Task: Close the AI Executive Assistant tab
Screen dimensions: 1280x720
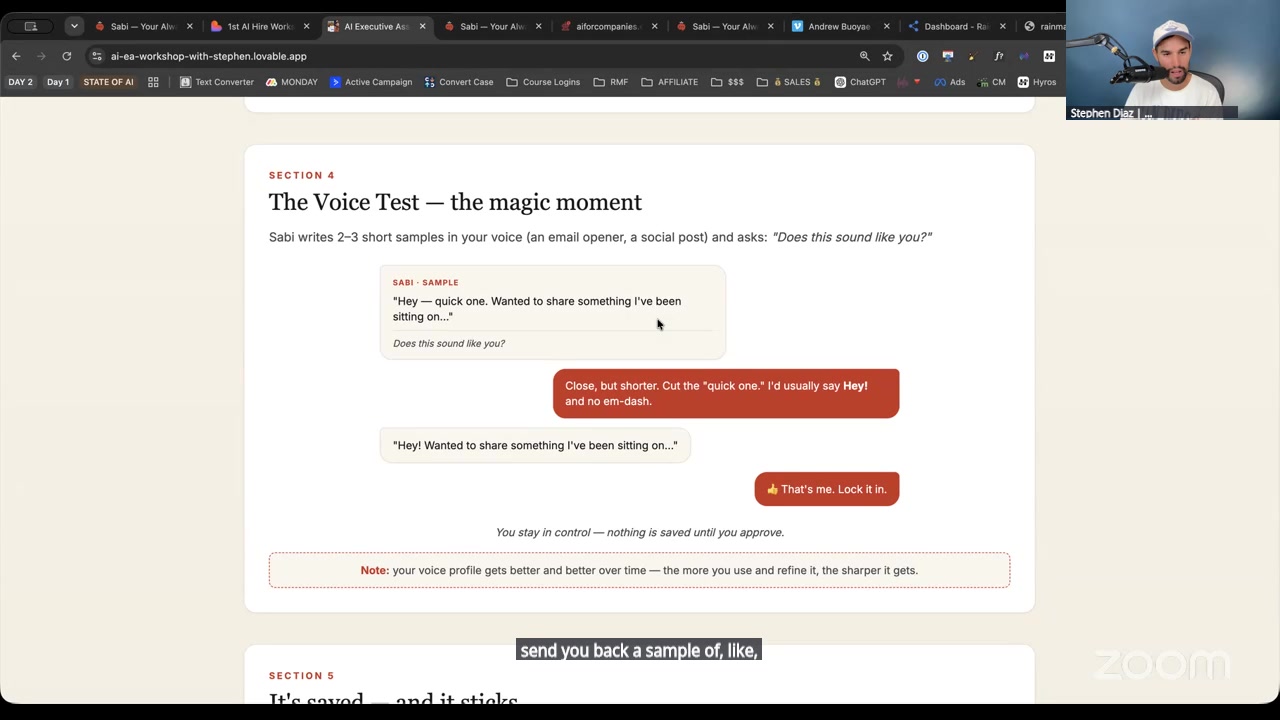Action: point(423,26)
